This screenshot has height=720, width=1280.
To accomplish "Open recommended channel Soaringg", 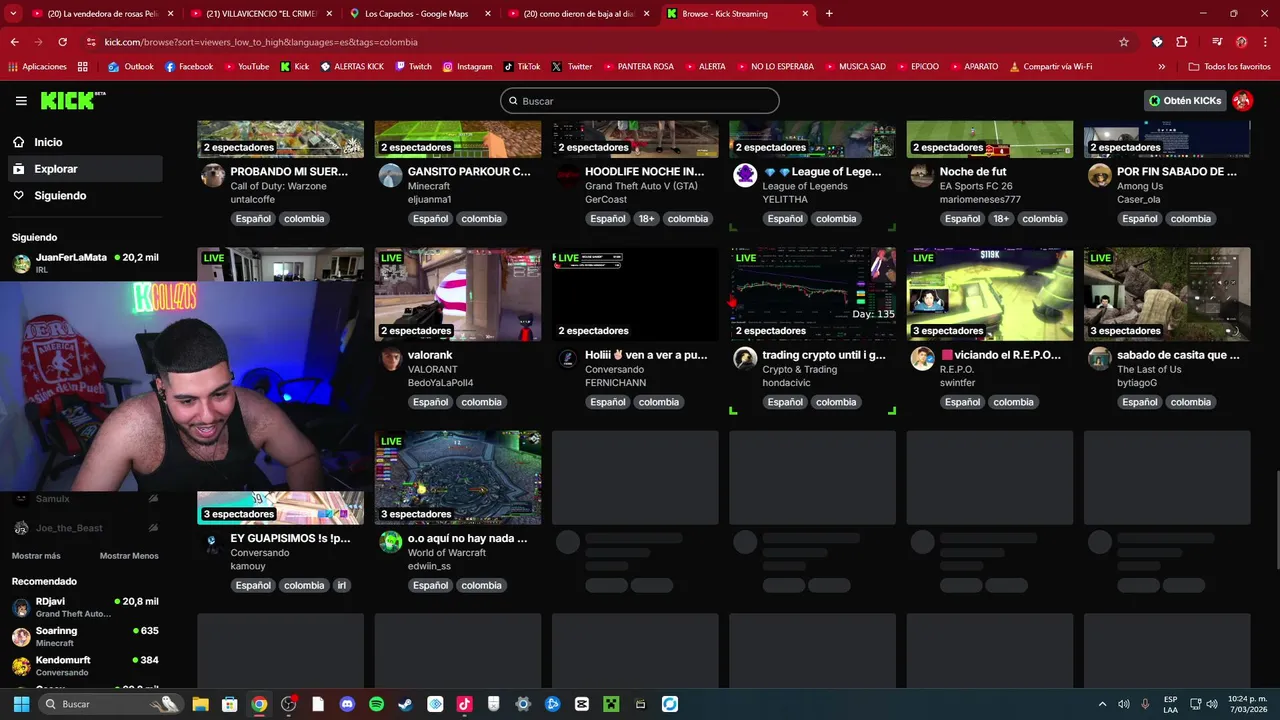I will tap(85, 637).
